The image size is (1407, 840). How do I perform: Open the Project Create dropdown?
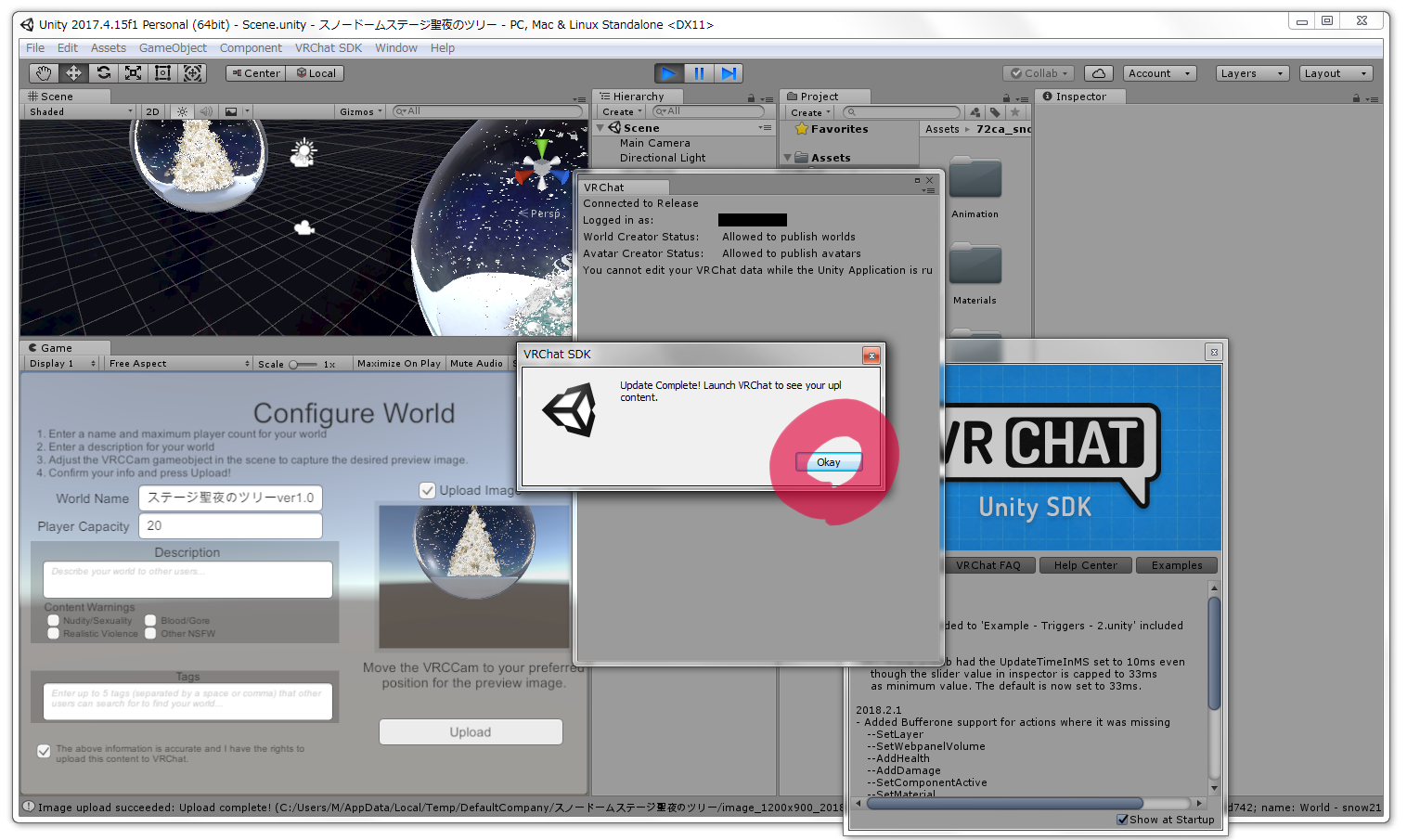pyautogui.click(x=810, y=112)
